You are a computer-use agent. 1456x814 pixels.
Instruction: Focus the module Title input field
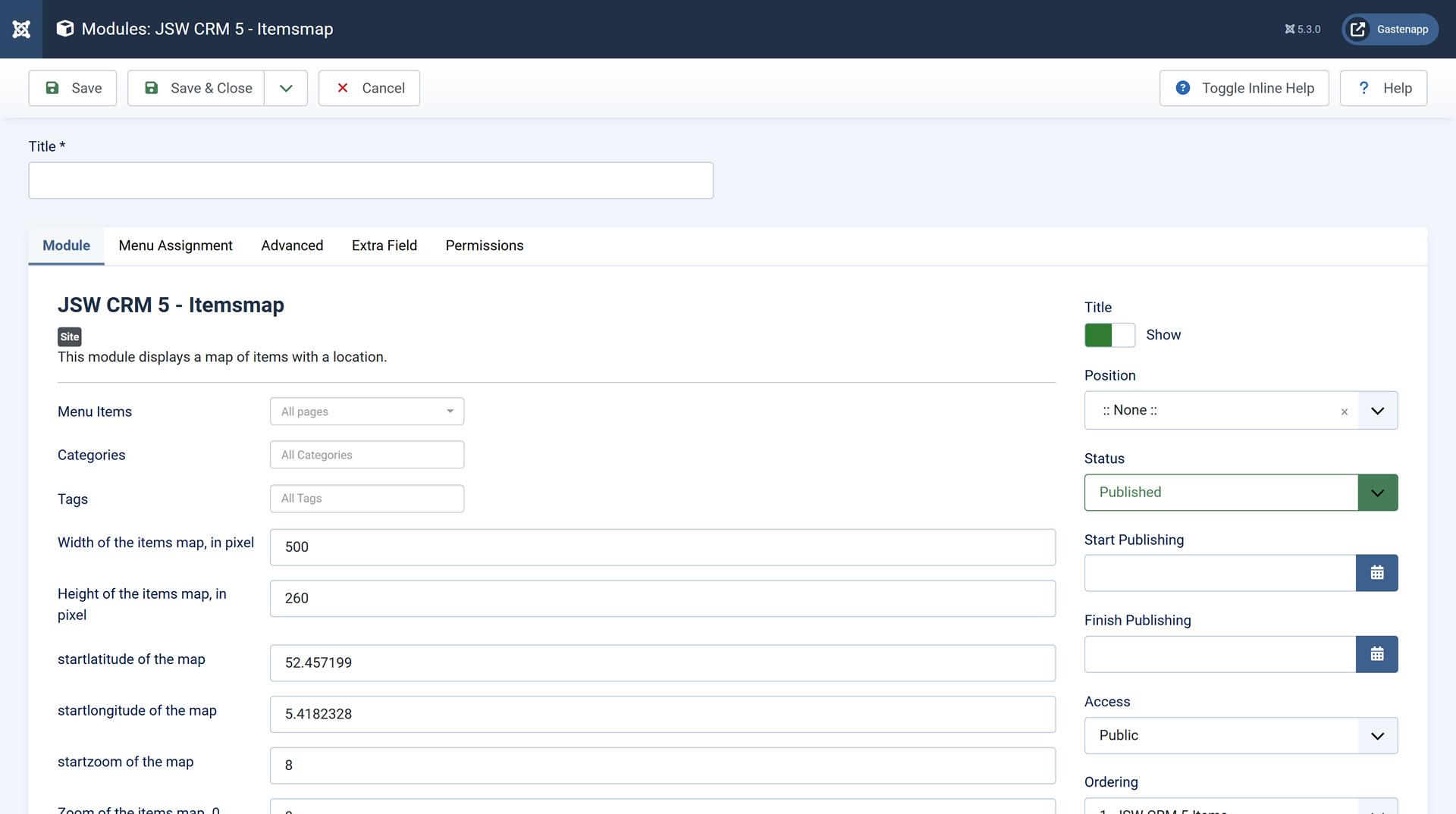371,180
